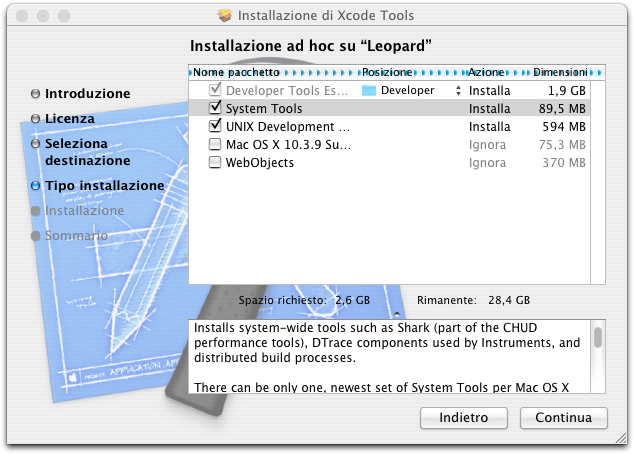The image size is (634, 454).
Task: Click the System Tools row name
Action: 264,108
